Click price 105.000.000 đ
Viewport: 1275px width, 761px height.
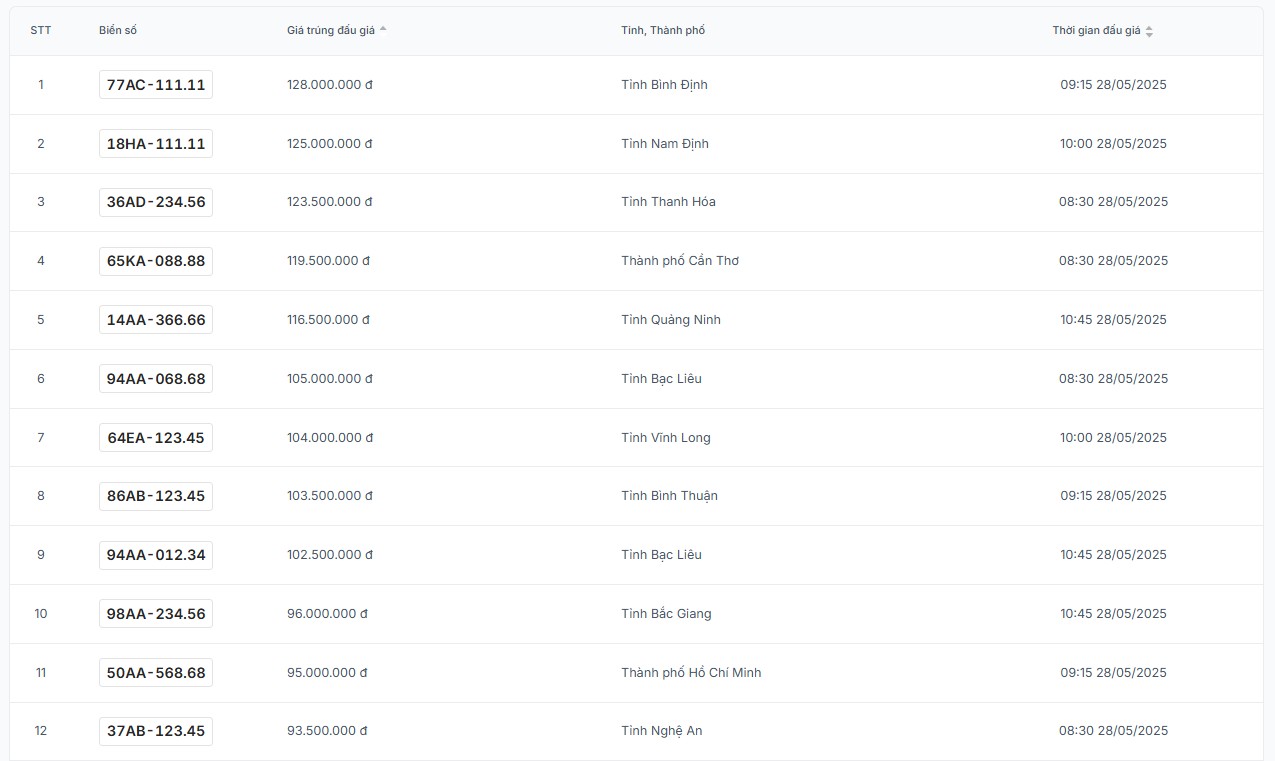pos(330,379)
